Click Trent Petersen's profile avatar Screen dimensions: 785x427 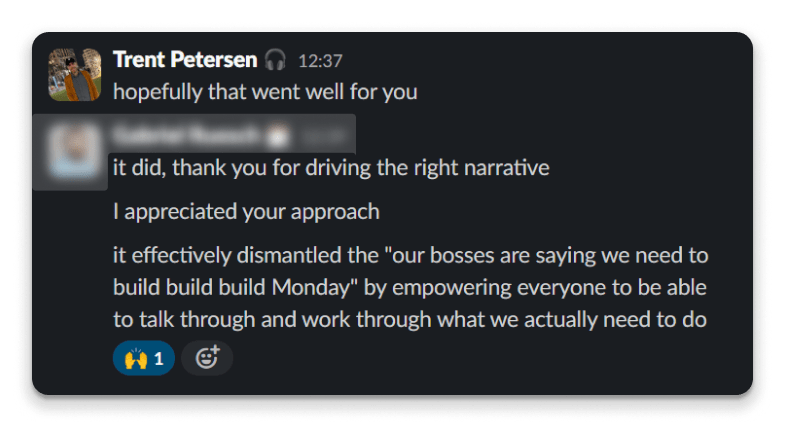pos(75,73)
